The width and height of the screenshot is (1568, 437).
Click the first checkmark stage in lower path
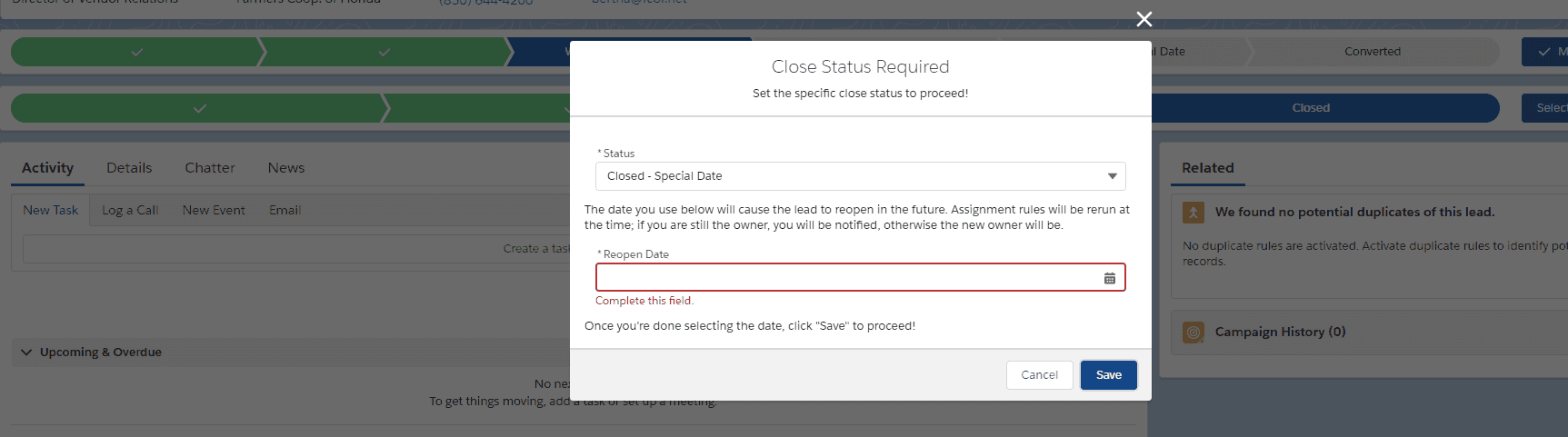pyautogui.click(x=200, y=108)
